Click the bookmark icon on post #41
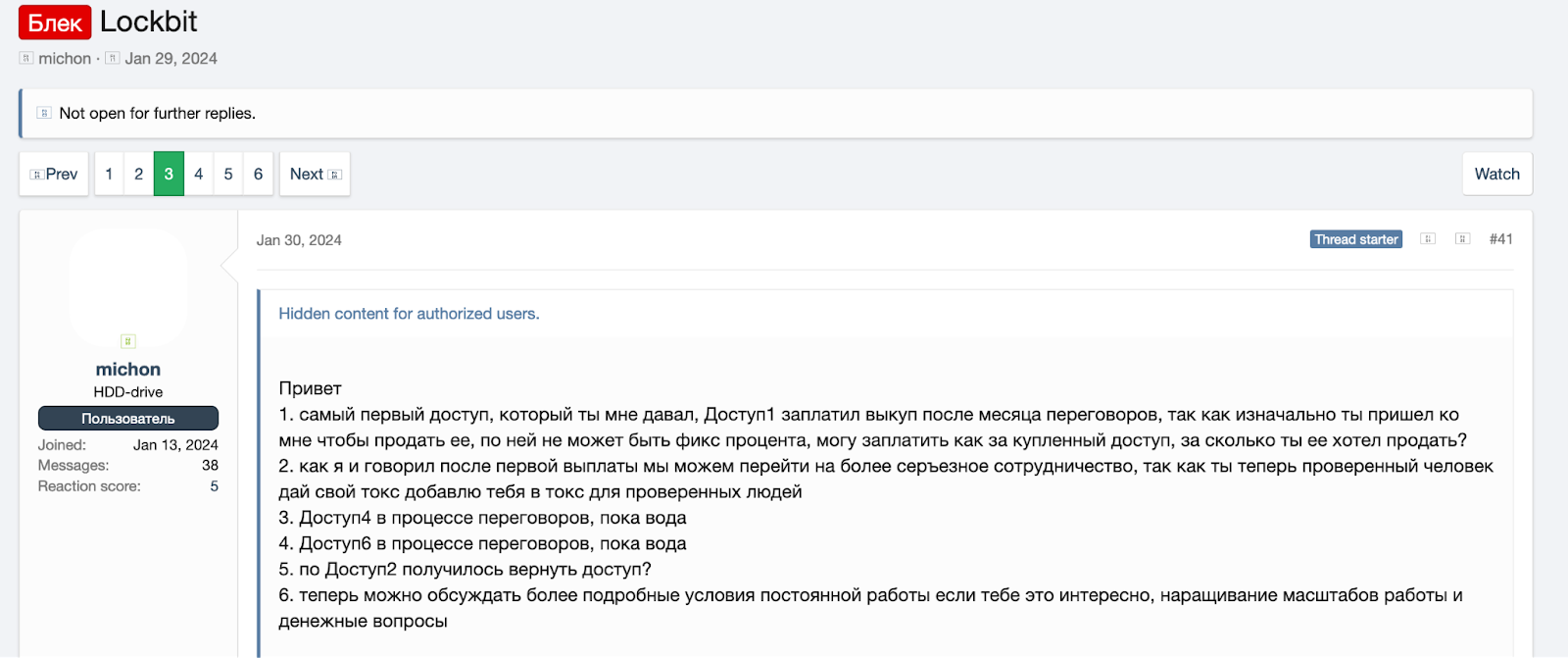 point(1462,239)
